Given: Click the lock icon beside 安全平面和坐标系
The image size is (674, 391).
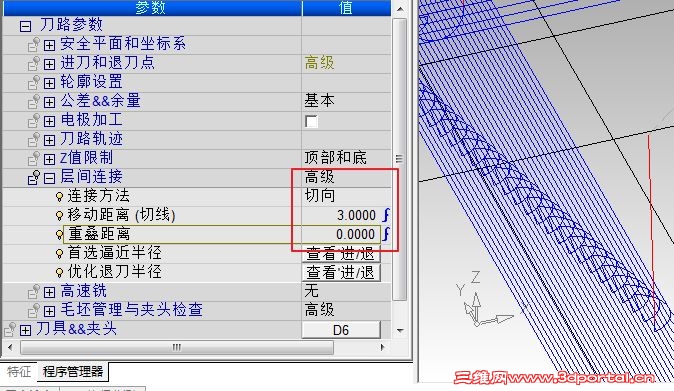Looking at the screenshot, I should pyautogui.click(x=34, y=44).
